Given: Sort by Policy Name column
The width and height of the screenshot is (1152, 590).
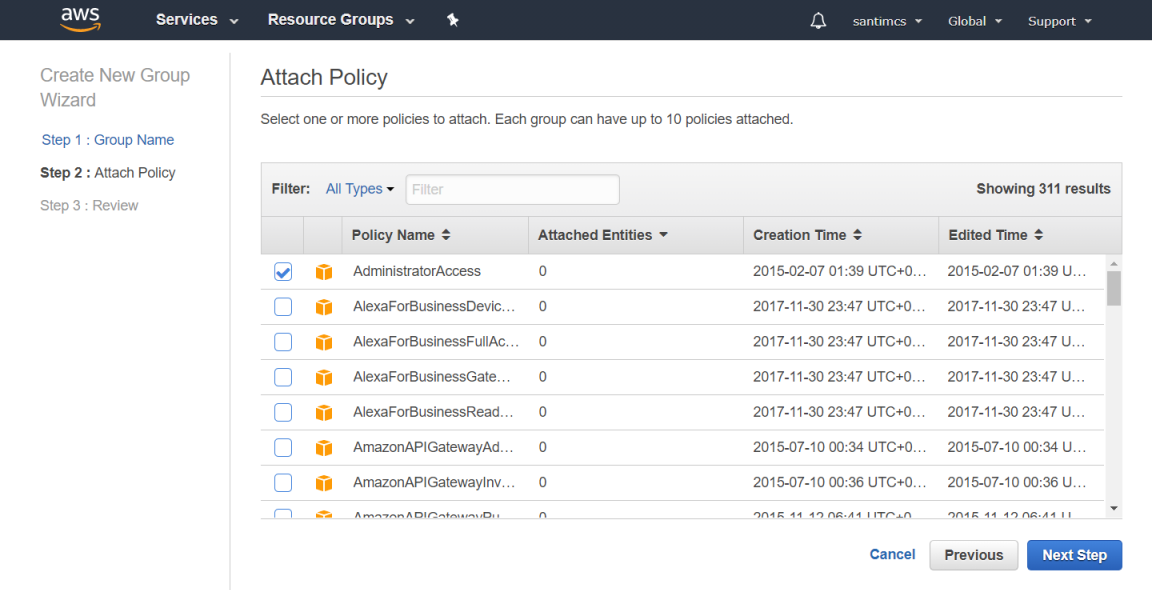Looking at the screenshot, I should [x=401, y=235].
